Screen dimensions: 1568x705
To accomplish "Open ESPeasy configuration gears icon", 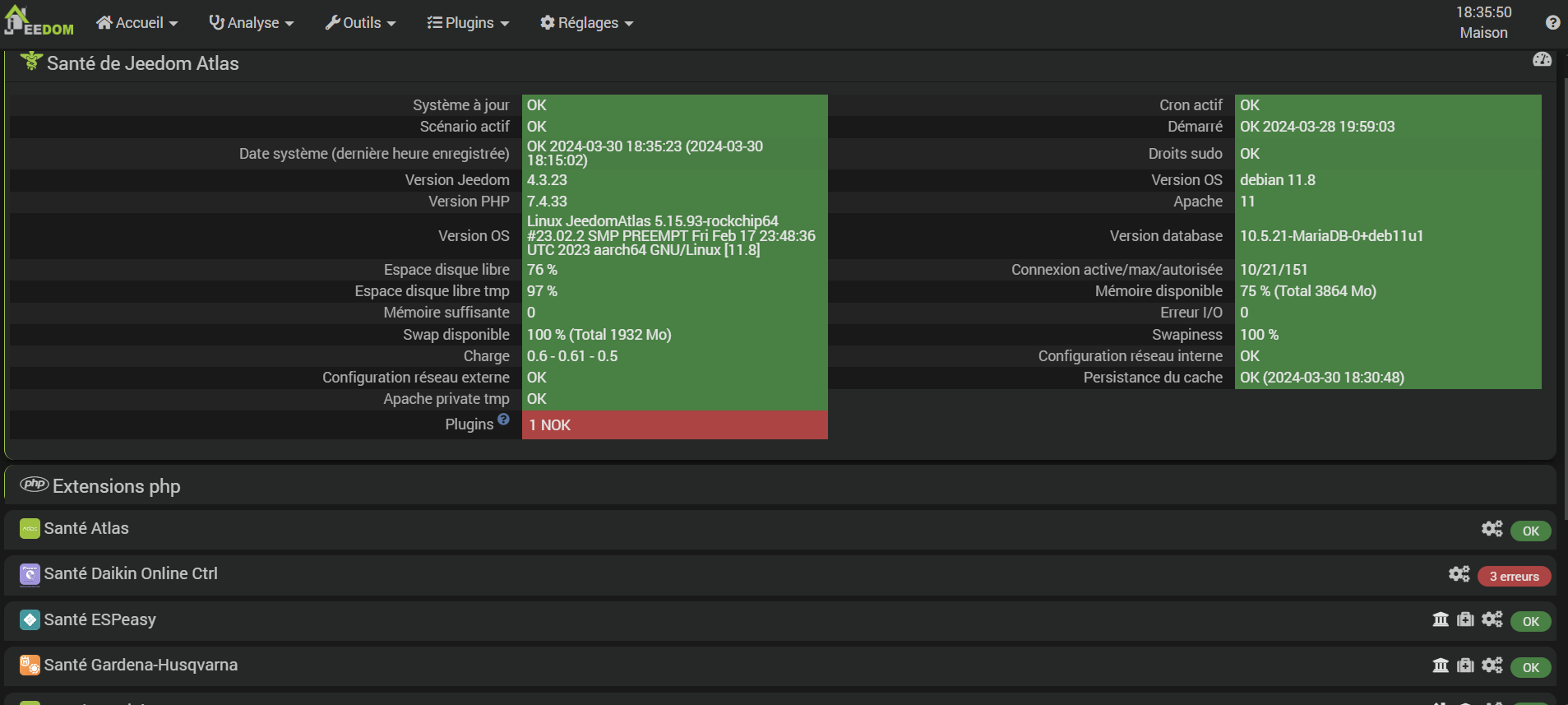I will coord(1492,619).
